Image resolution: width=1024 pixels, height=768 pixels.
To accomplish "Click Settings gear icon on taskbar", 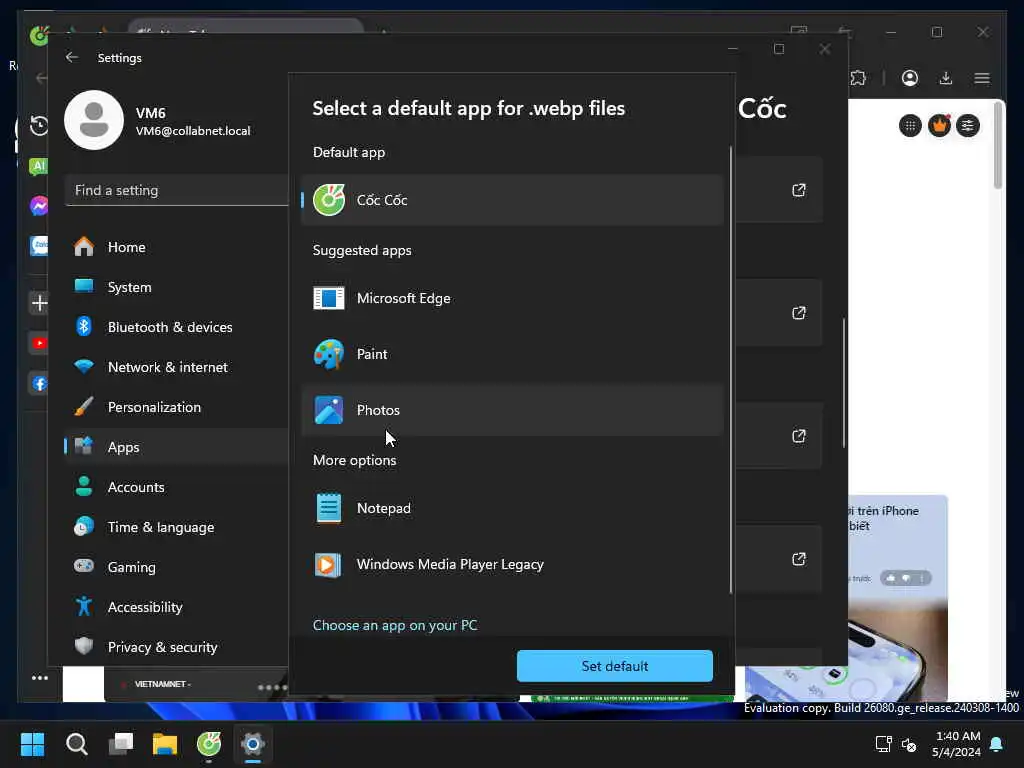I will (253, 744).
